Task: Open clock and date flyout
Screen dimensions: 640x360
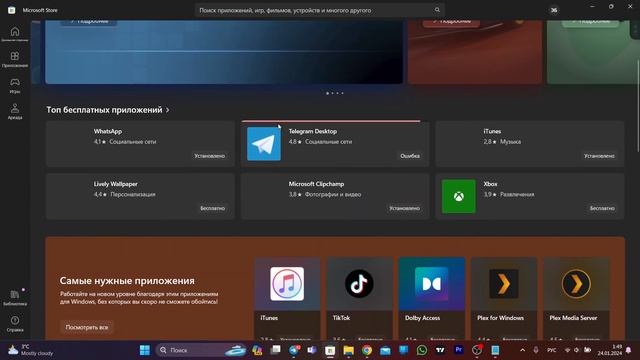Action: (610, 350)
